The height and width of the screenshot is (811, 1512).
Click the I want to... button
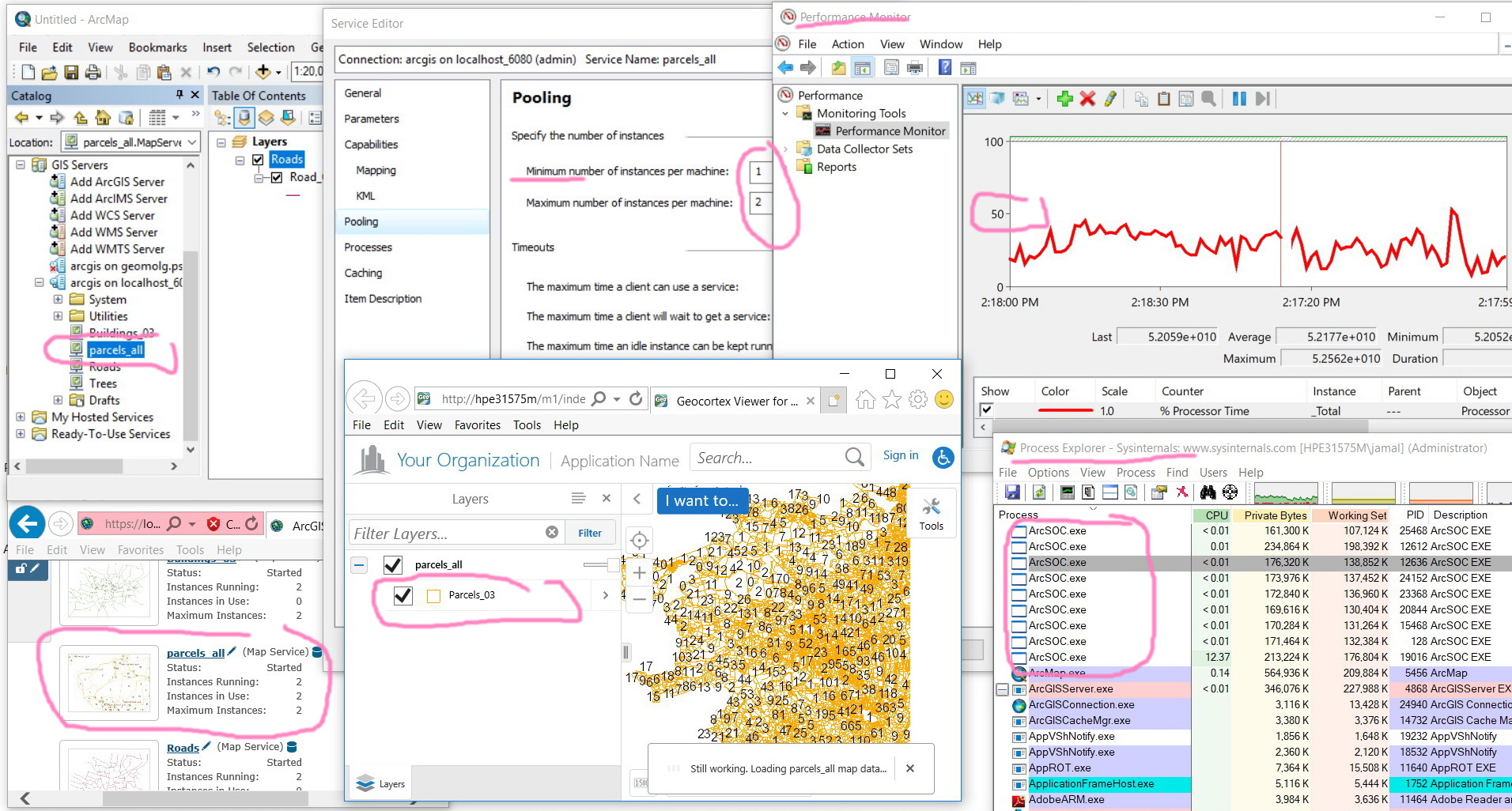coord(701,500)
